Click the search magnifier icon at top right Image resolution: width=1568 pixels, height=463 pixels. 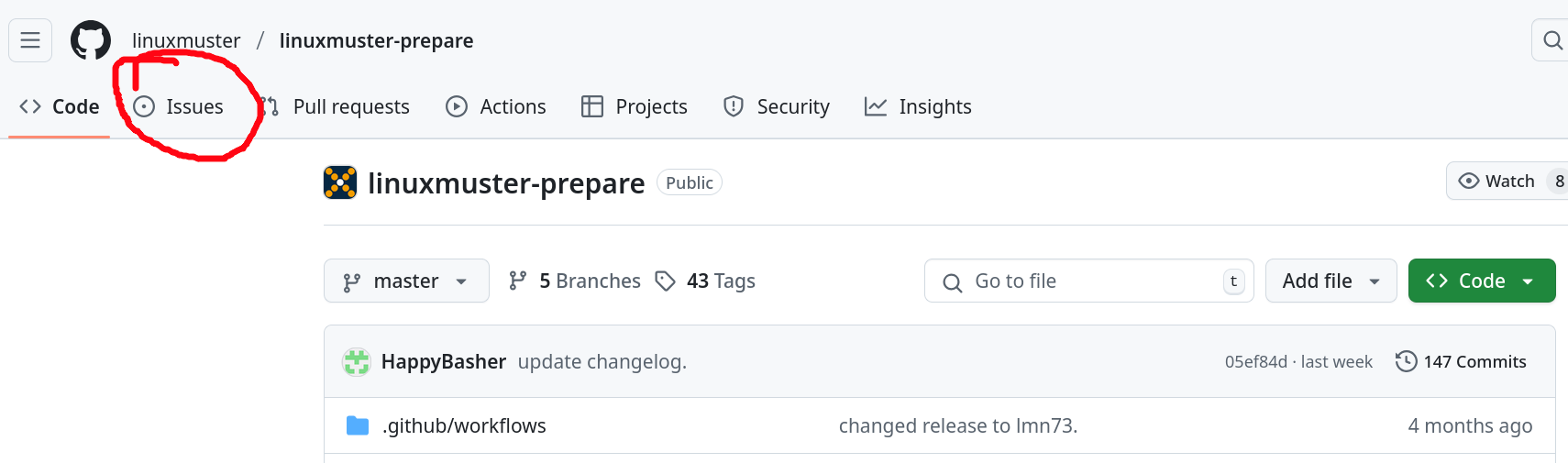tap(1551, 40)
